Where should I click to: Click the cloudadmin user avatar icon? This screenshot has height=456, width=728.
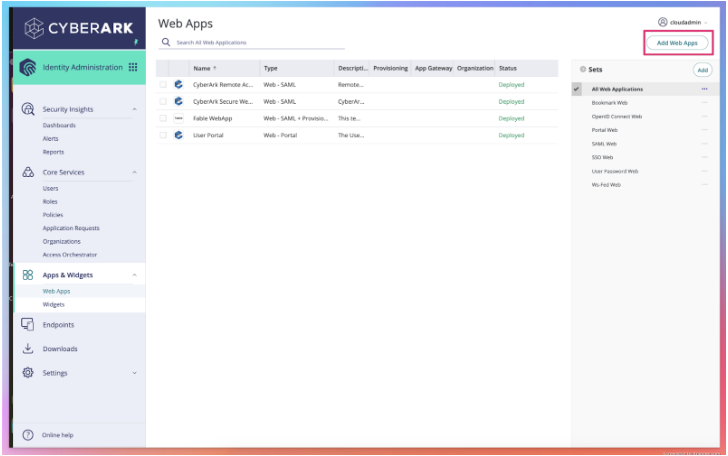tap(663, 22)
